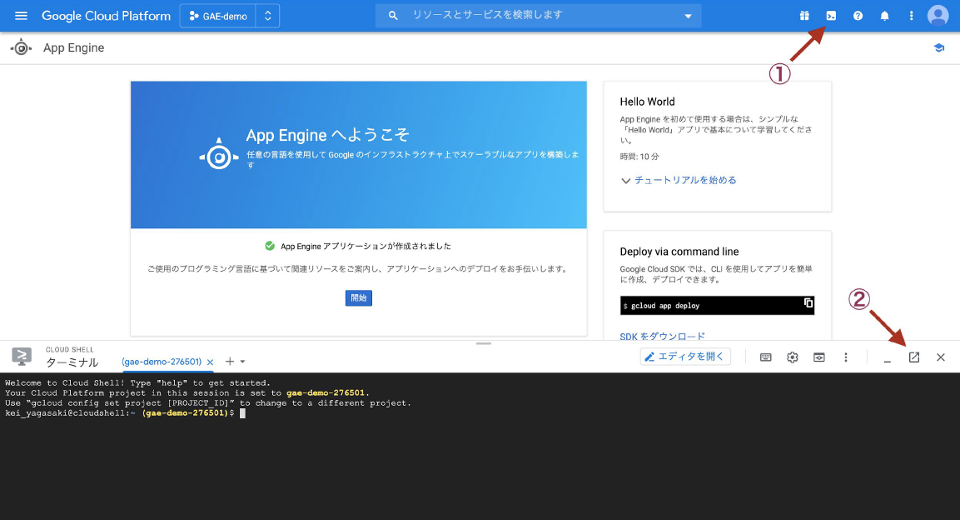Activate Cloud Shell from the top bar
This screenshot has height=520, width=960.
pyautogui.click(x=831, y=16)
